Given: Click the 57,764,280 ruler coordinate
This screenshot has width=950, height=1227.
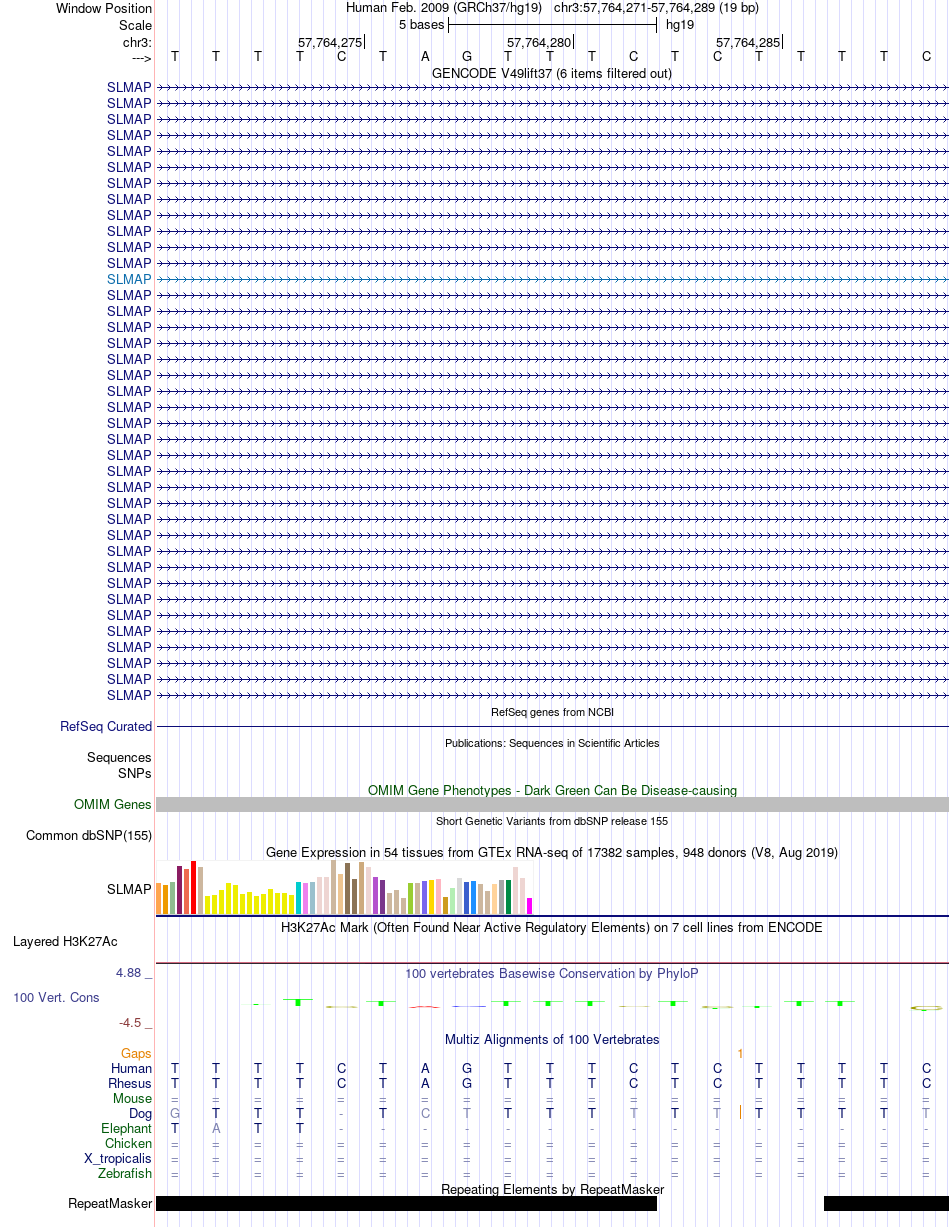Looking at the screenshot, I should pyautogui.click(x=539, y=42).
